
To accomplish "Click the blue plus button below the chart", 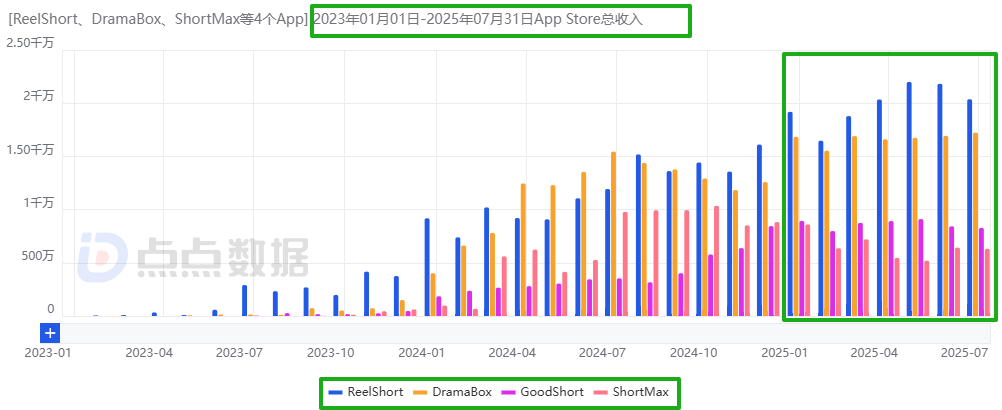I will tap(50, 333).
